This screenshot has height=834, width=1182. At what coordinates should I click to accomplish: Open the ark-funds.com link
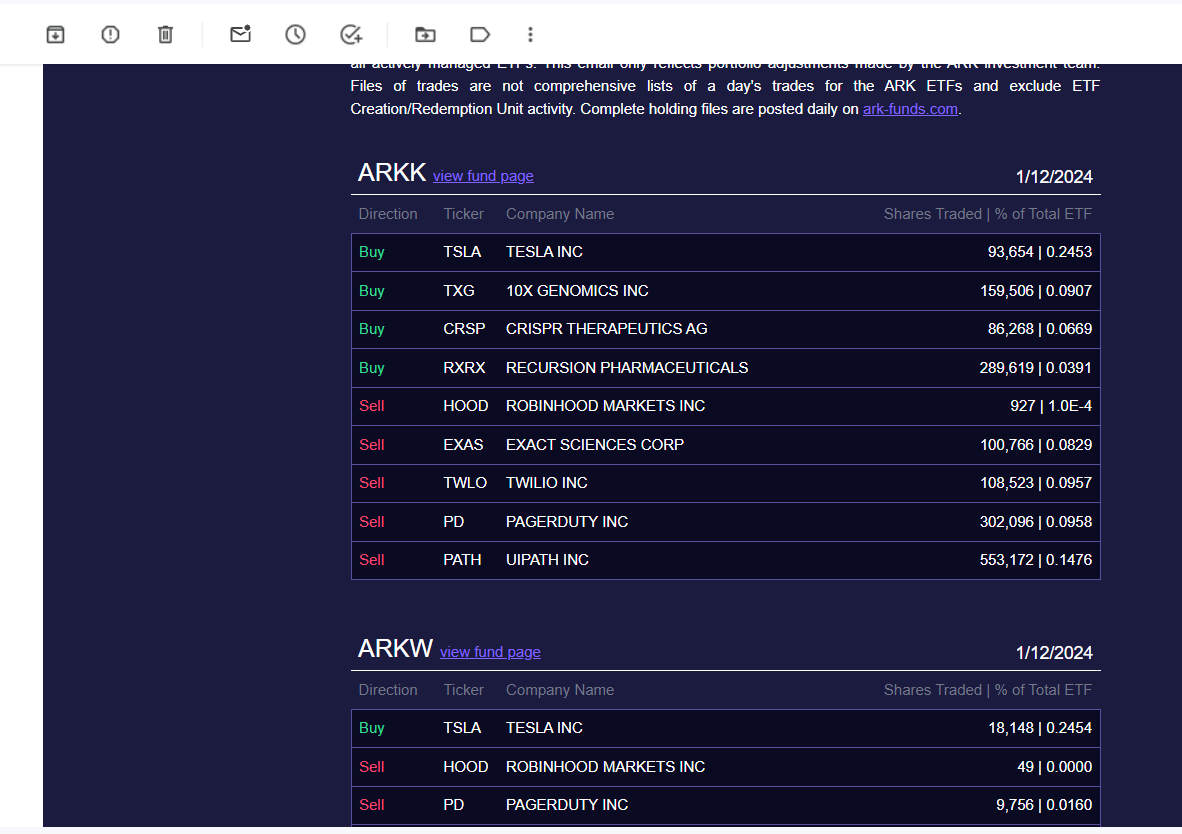coord(910,108)
